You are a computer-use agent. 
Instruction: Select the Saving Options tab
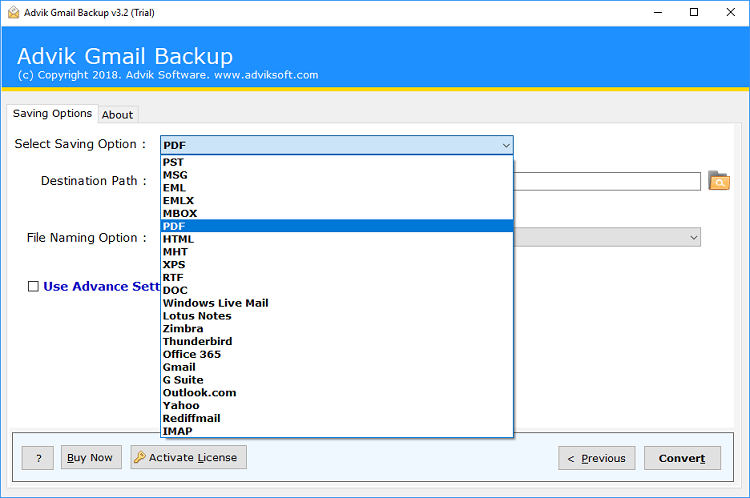pos(53,113)
